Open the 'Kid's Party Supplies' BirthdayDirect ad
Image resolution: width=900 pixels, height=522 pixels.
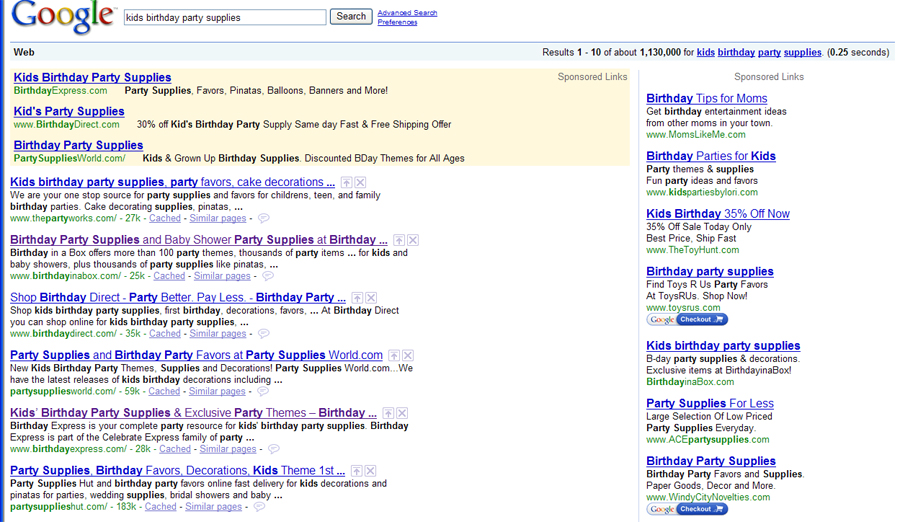pyautogui.click(x=69, y=111)
